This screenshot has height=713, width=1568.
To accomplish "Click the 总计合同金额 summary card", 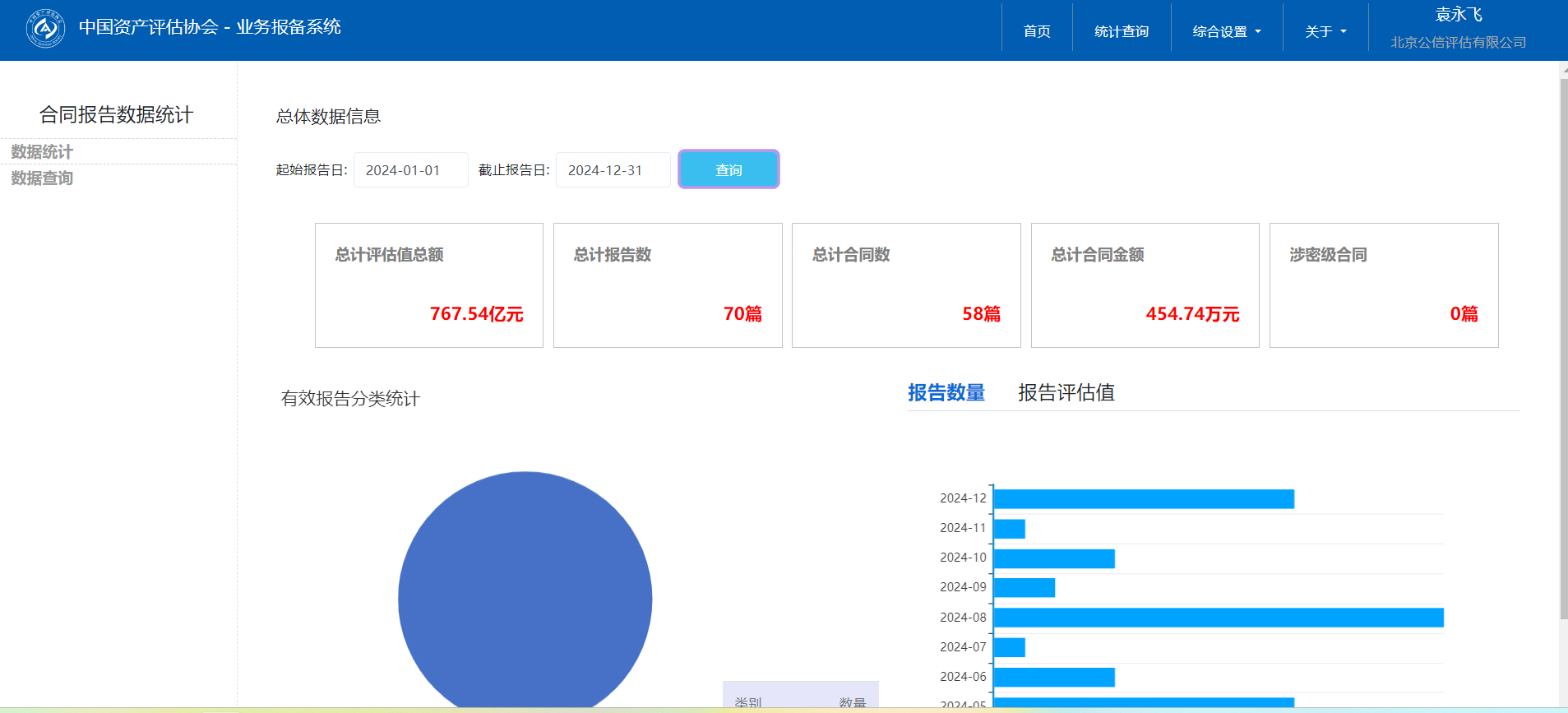I will coord(1145,285).
